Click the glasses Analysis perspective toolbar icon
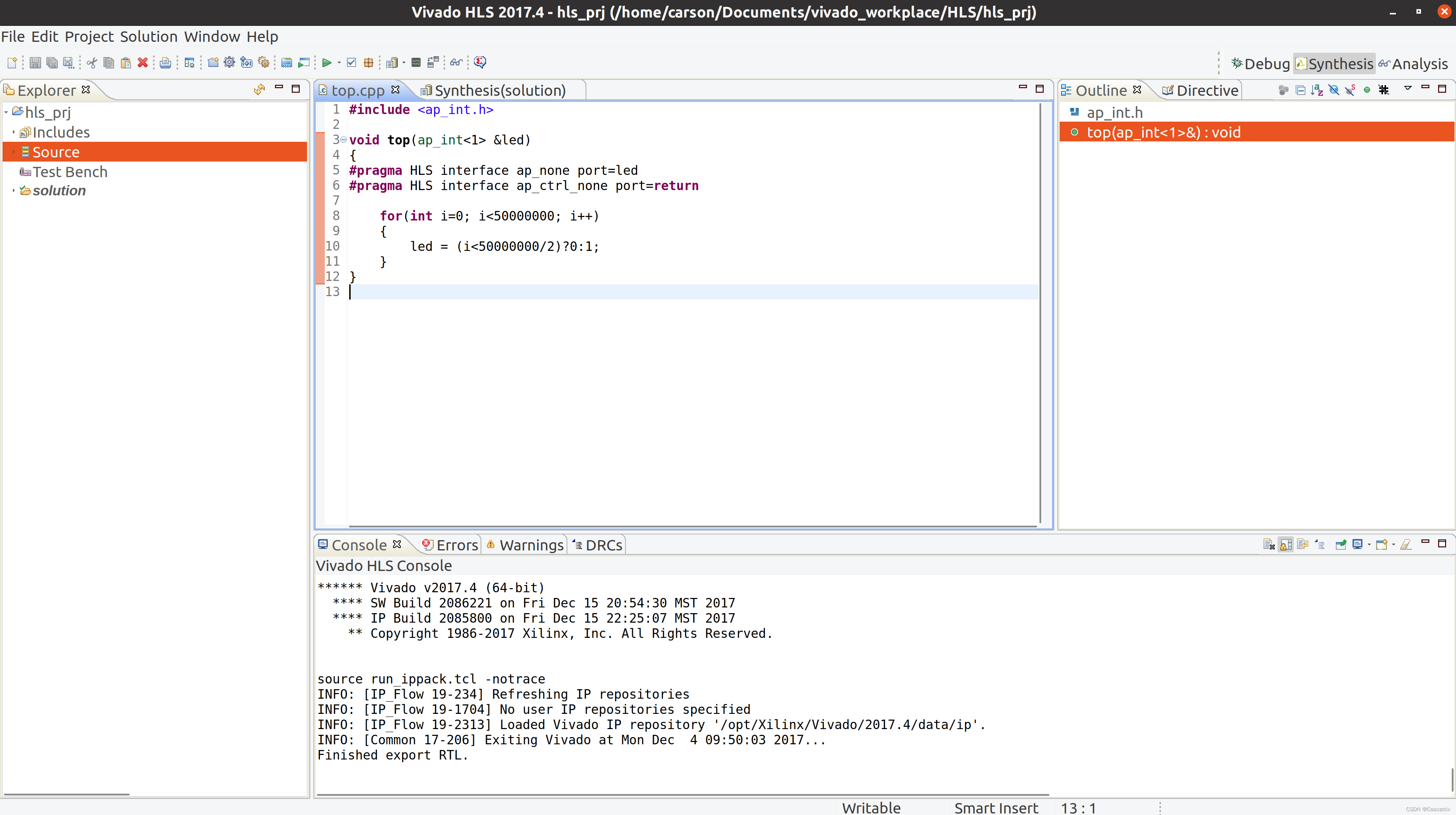 pos(456,62)
